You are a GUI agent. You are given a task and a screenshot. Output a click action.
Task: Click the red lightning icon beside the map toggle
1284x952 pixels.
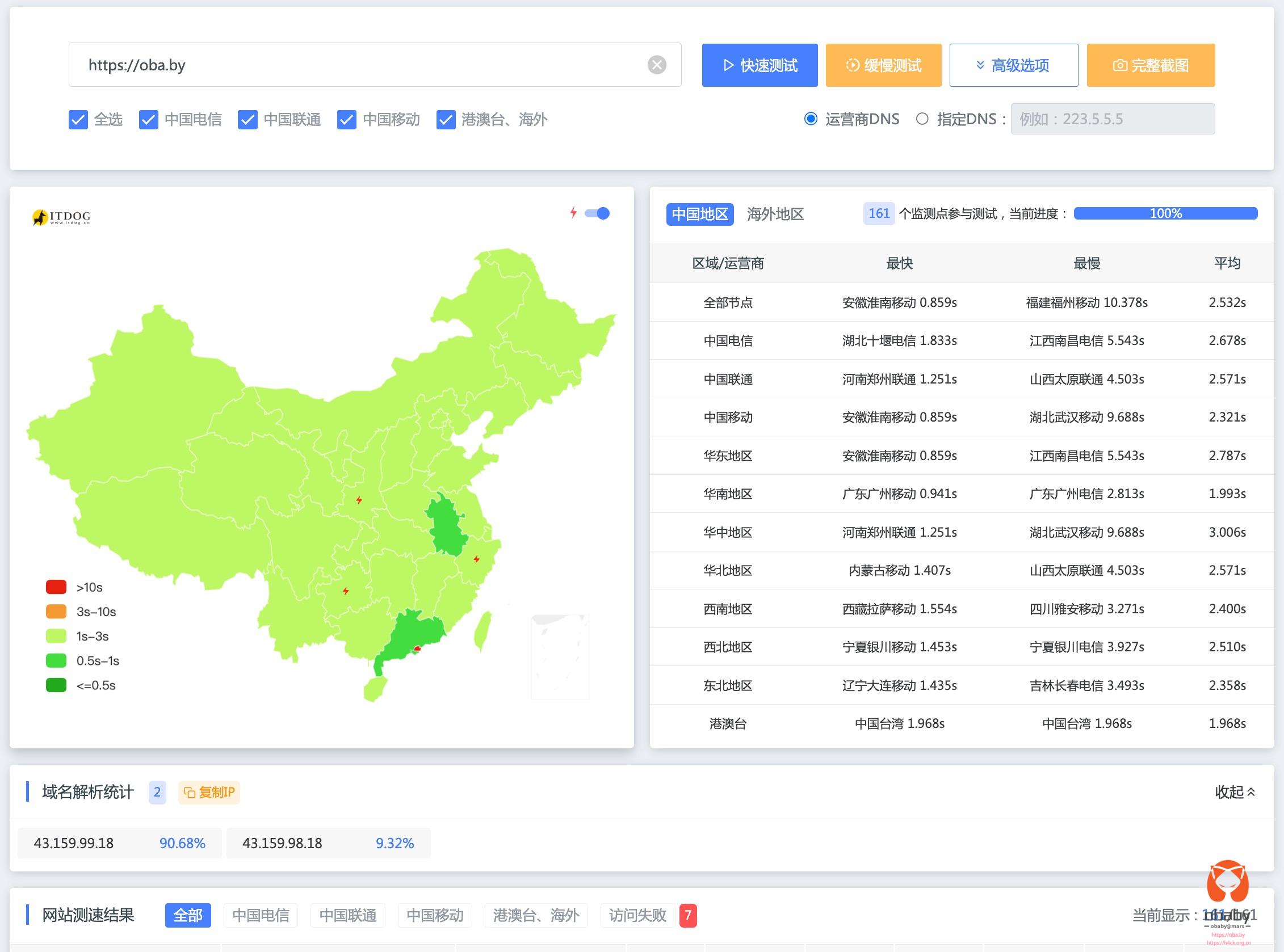[x=573, y=213]
